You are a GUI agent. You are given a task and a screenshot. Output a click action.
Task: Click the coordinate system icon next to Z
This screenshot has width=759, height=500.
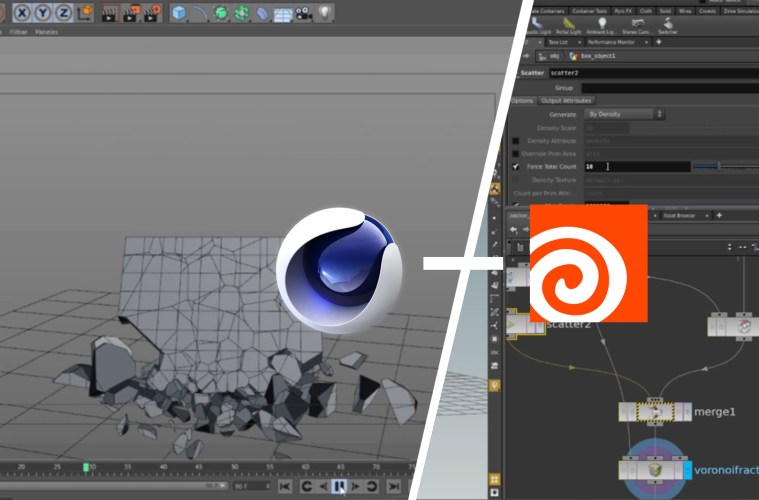coord(85,13)
